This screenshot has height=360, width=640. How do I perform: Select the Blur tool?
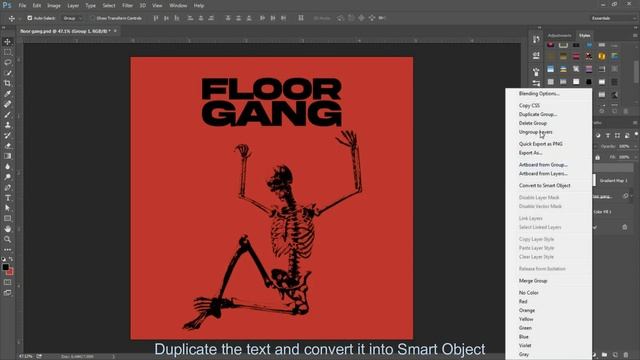(x=7, y=167)
